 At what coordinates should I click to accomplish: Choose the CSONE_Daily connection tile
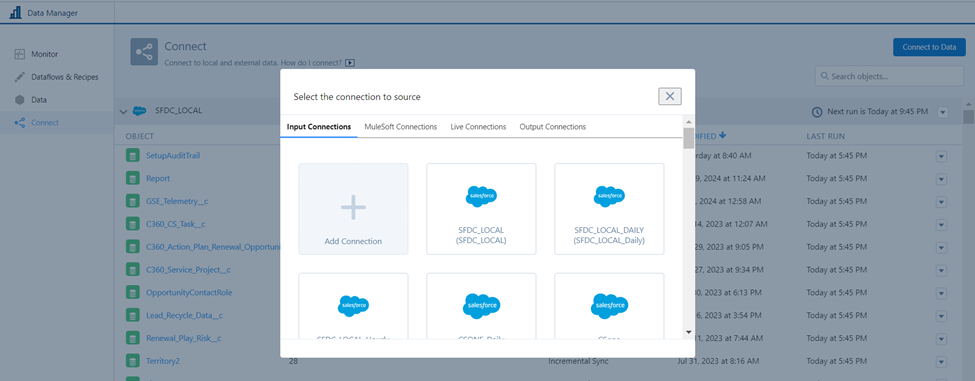tap(481, 306)
